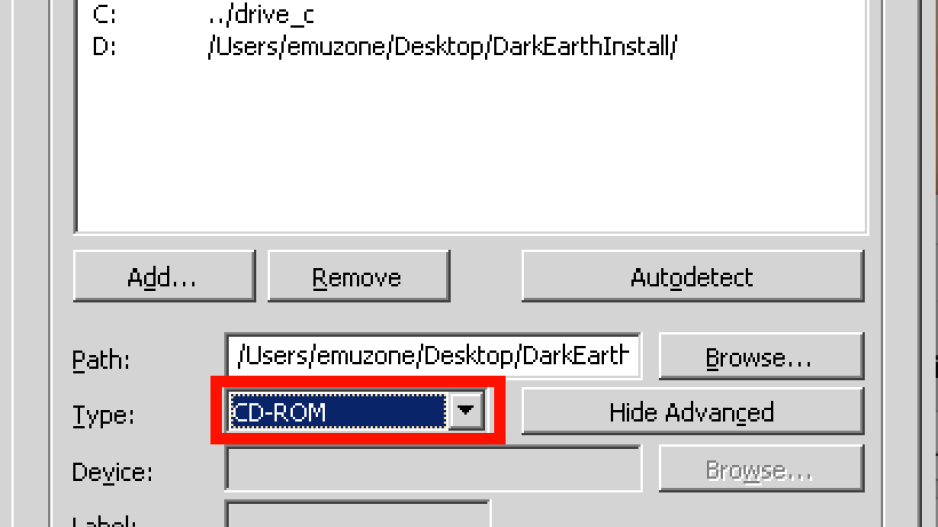This screenshot has height=527, width=938.
Task: Expand the Type dropdown arrow
Action: coord(466,411)
